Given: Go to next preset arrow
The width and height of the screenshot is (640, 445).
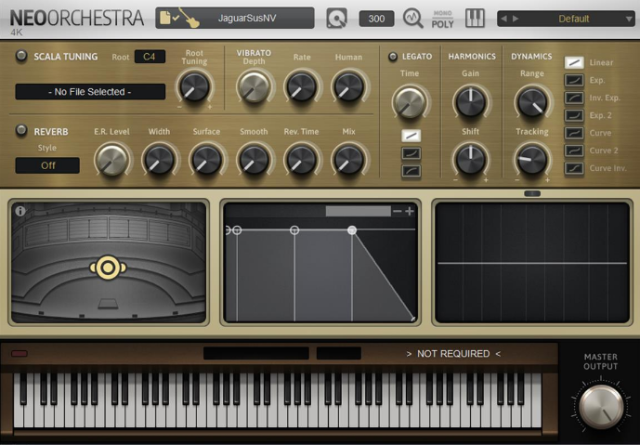Looking at the screenshot, I should [516, 18].
